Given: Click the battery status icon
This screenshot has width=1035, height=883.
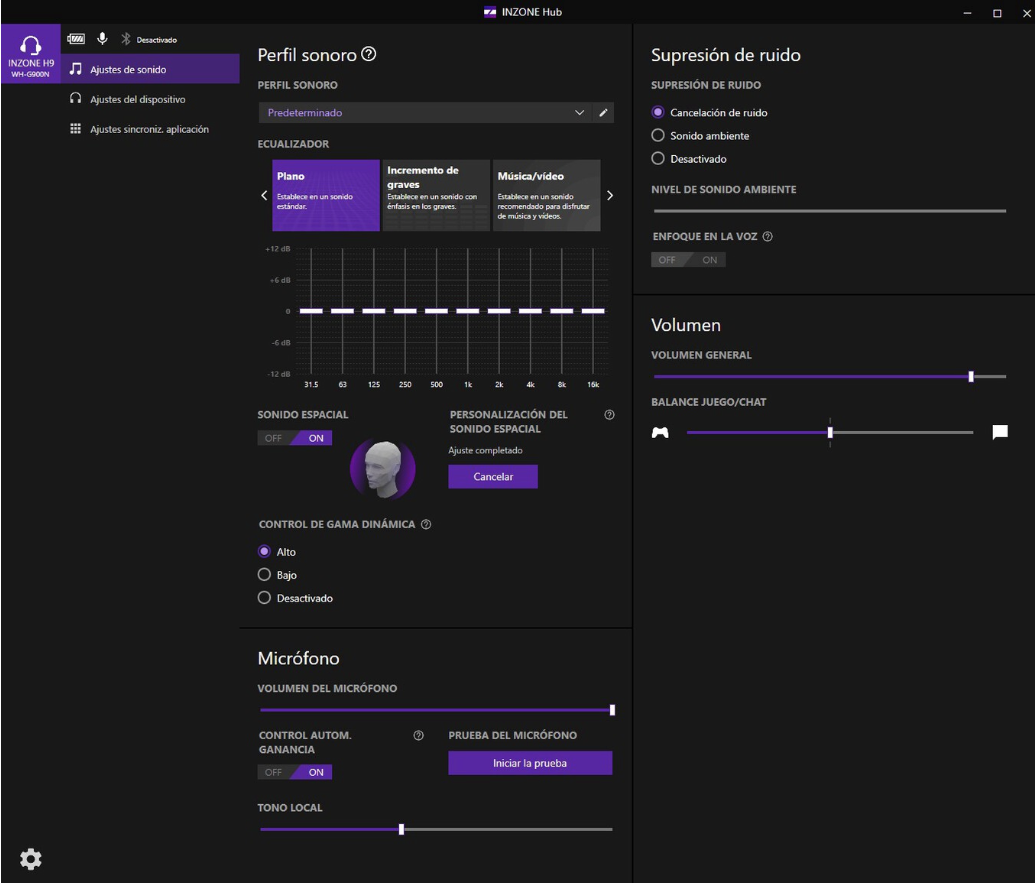Looking at the screenshot, I should [x=76, y=39].
